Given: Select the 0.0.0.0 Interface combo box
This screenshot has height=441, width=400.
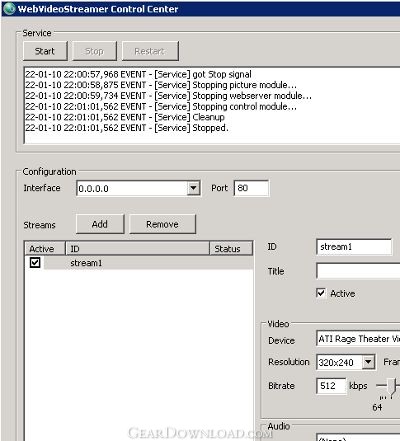Looking at the screenshot, I should 138,188.
